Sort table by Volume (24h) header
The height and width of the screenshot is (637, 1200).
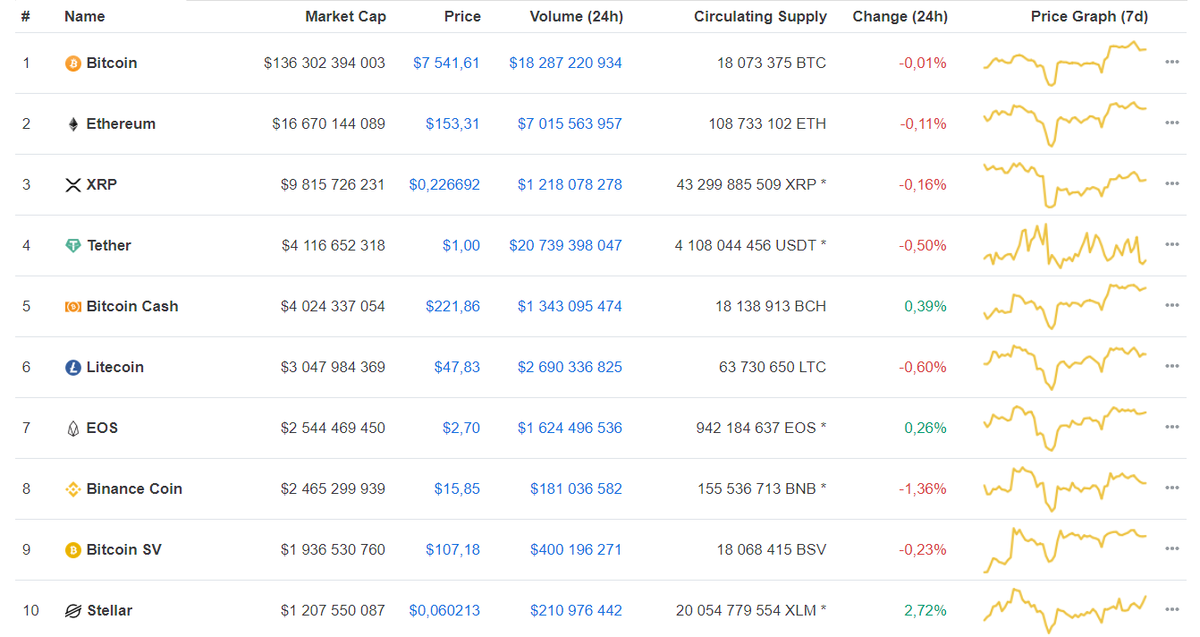576,17
